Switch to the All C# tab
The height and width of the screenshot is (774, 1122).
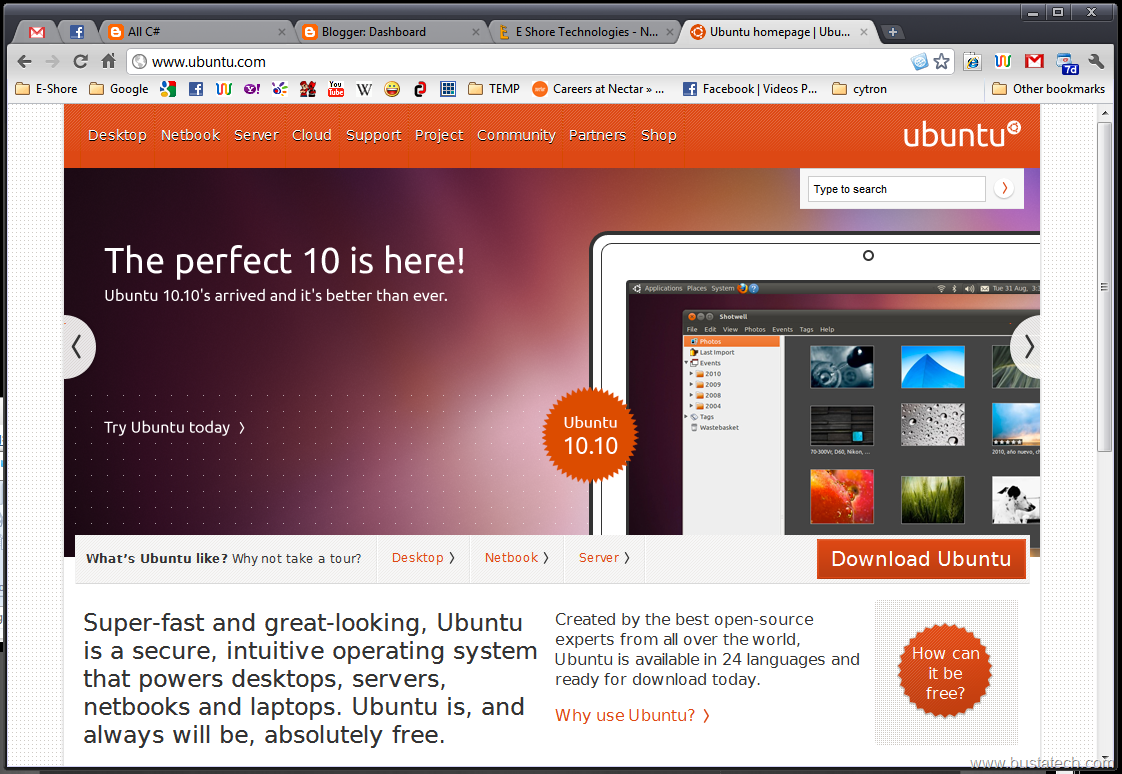193,32
